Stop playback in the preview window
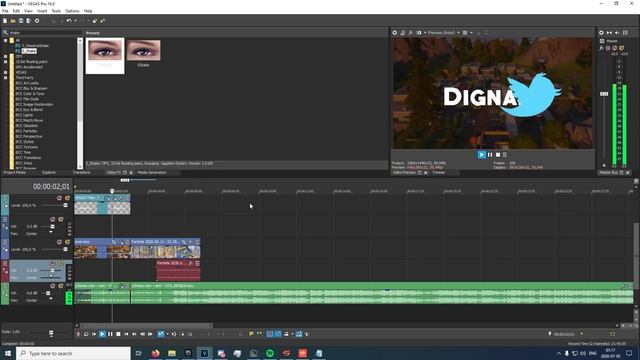 498,155
